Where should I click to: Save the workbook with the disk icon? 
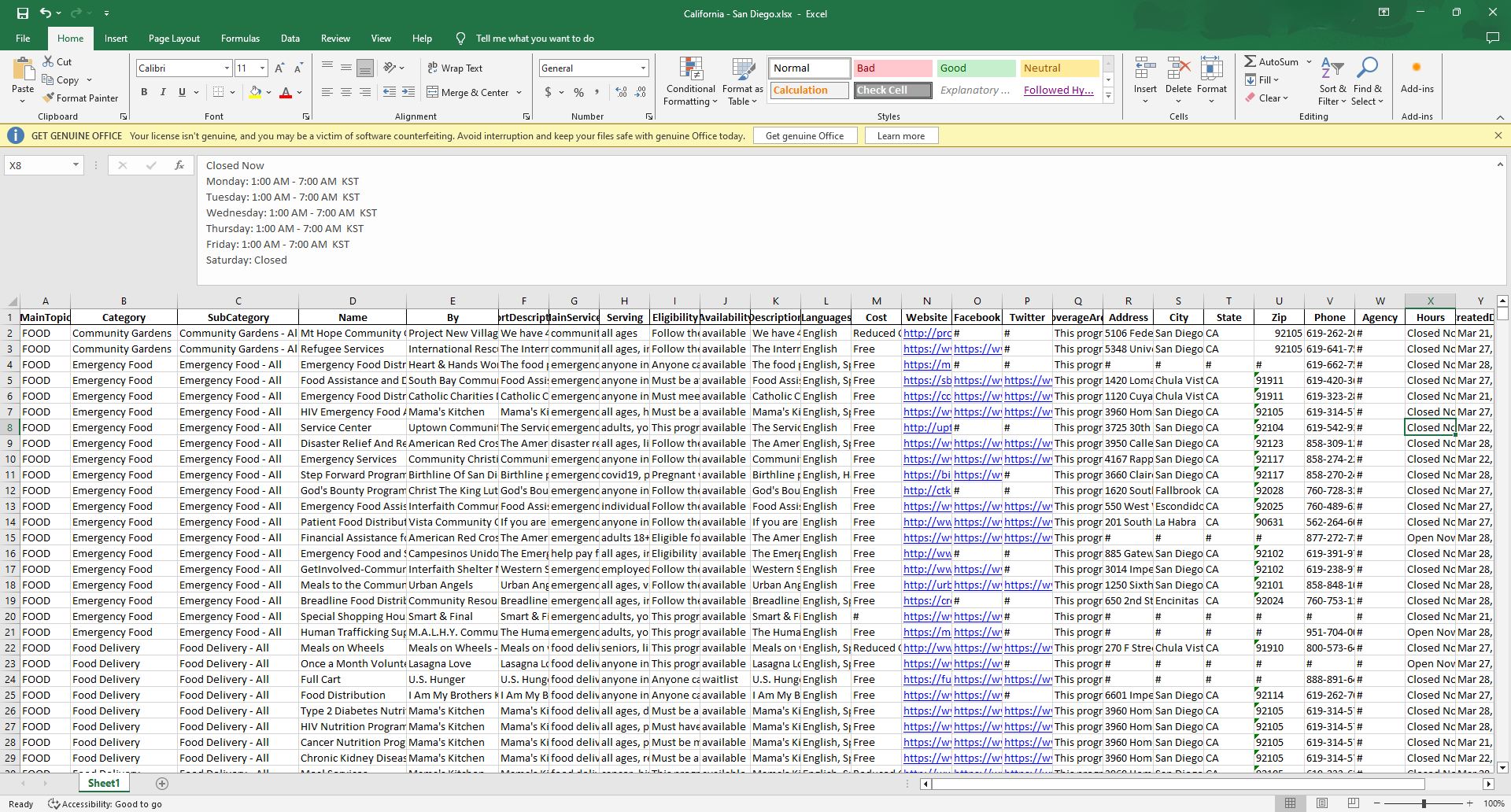click(x=22, y=13)
